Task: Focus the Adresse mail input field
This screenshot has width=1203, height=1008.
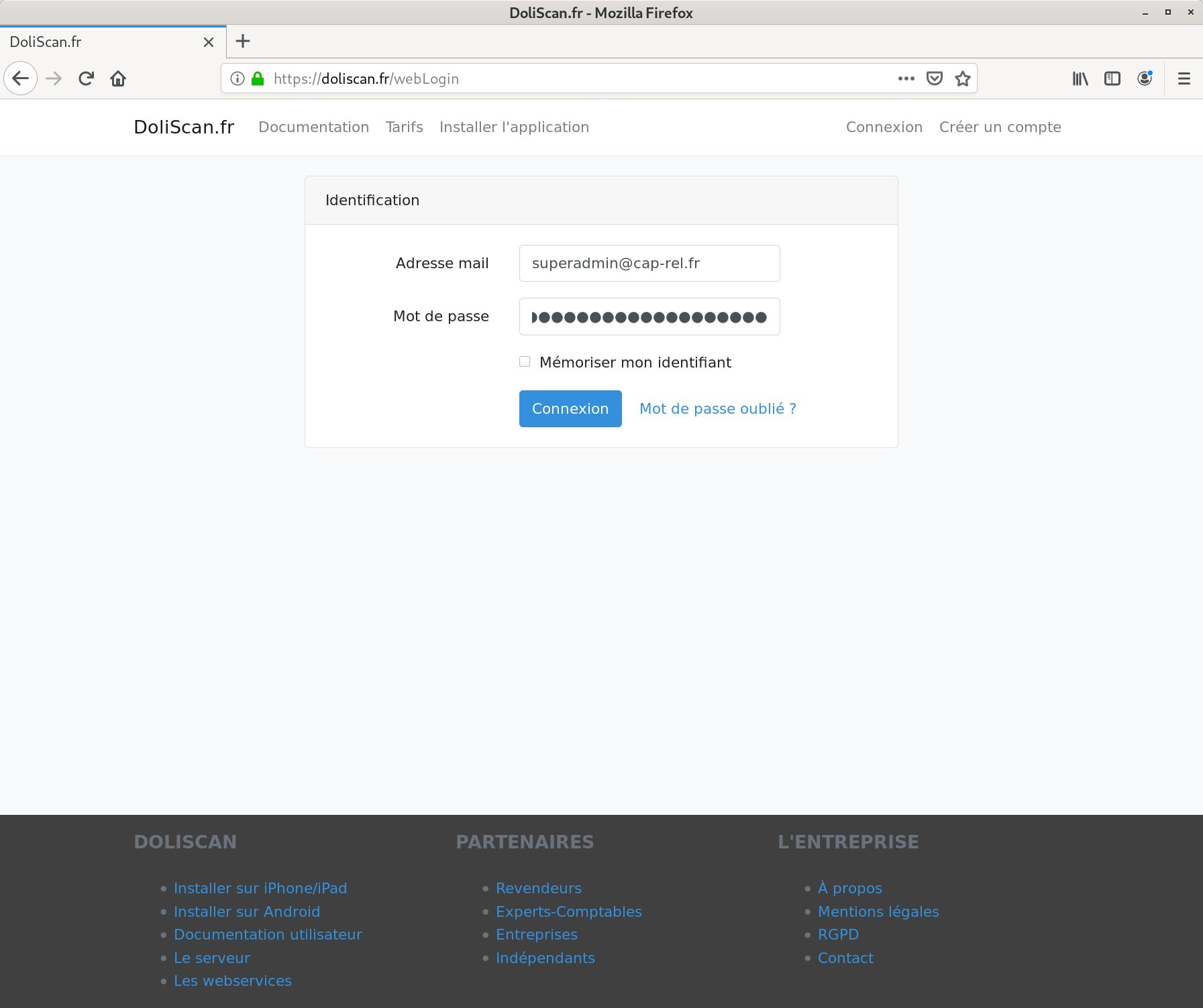Action: 649,263
